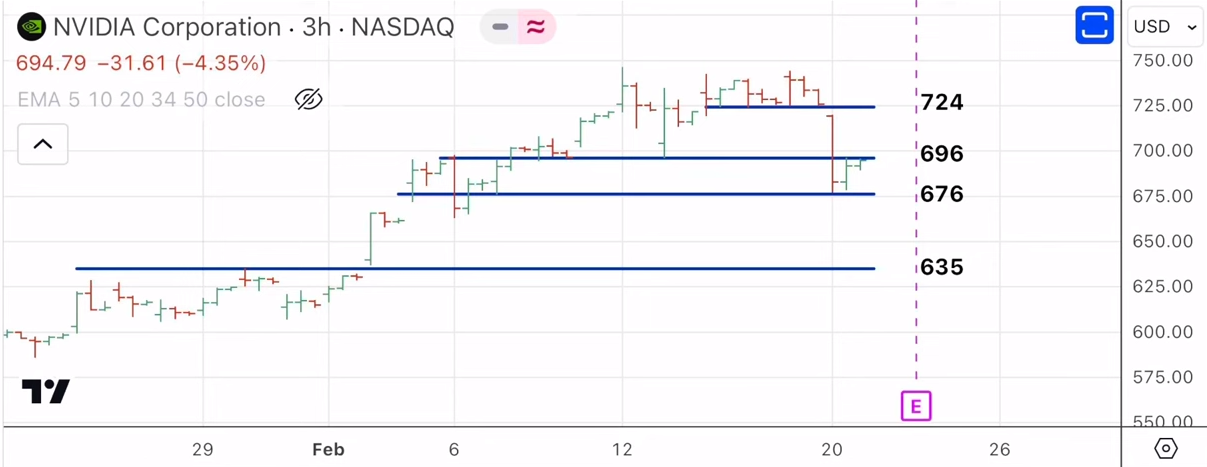Open the USD currency dropdown
This screenshot has height=467, width=1207.
tap(1165, 27)
